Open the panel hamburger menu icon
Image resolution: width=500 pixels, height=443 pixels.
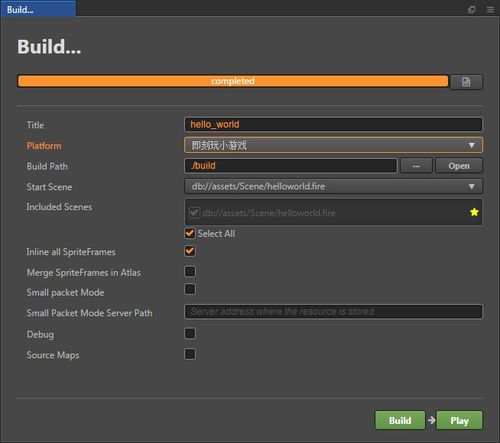tap(490, 10)
